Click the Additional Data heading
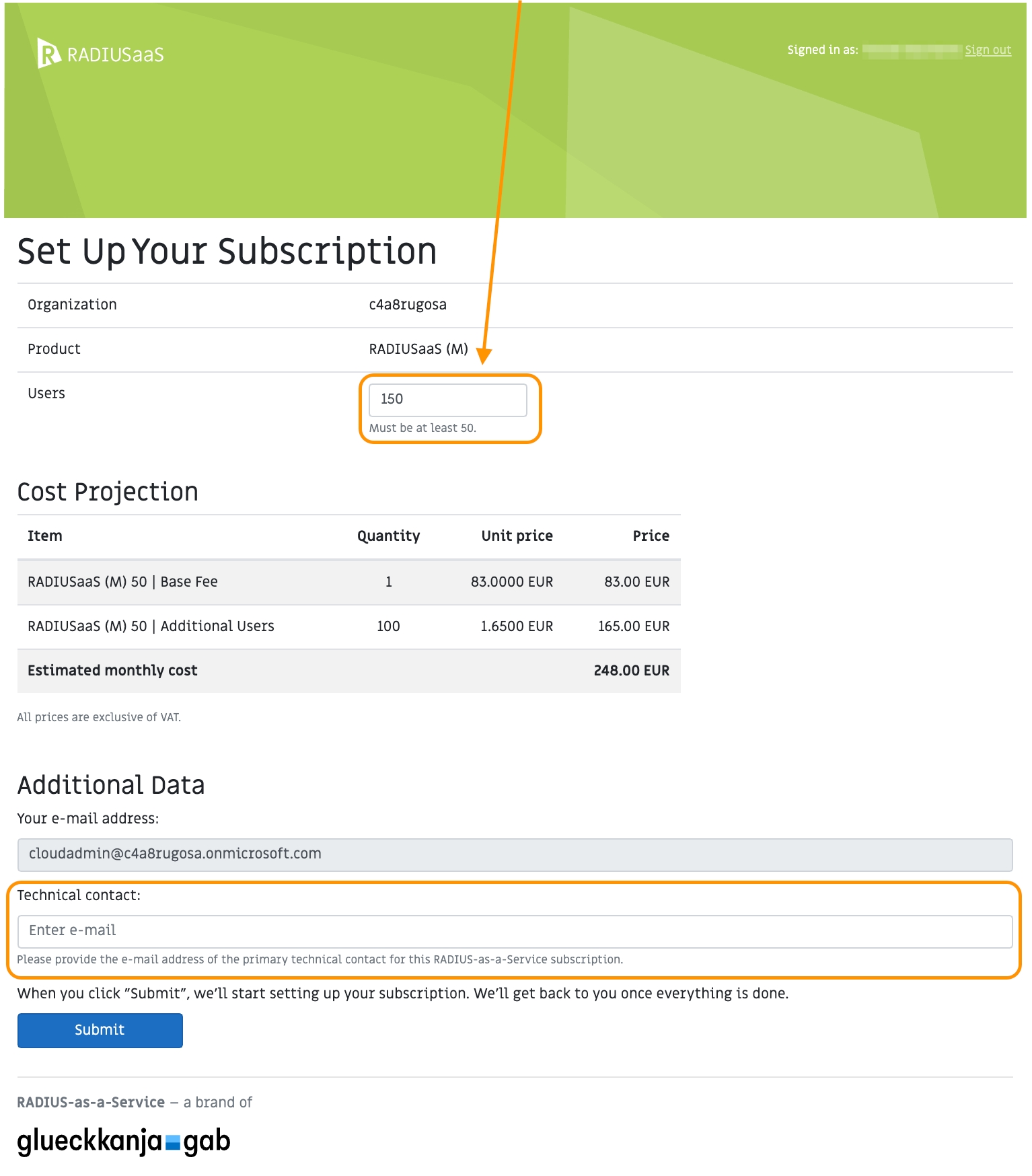This screenshot has width=1032, height=1176. click(111, 785)
